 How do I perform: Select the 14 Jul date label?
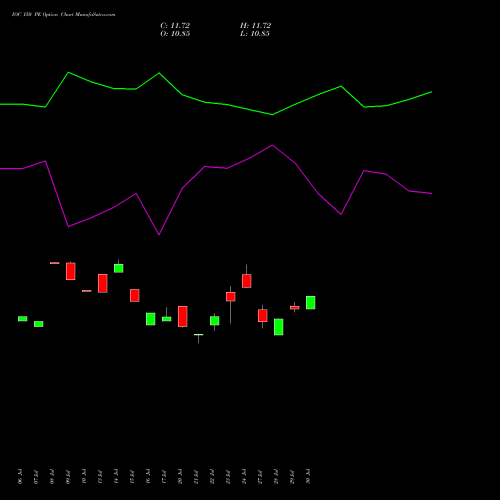[116, 476]
